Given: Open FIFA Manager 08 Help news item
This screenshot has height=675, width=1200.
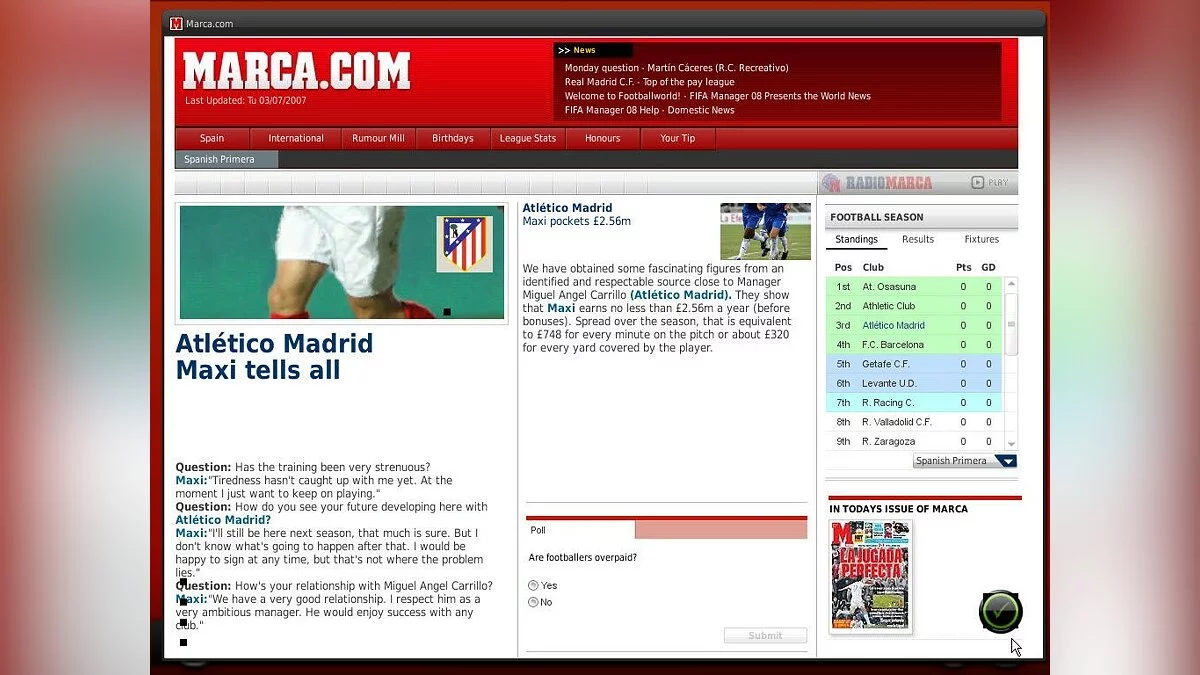Looking at the screenshot, I should click(650, 110).
